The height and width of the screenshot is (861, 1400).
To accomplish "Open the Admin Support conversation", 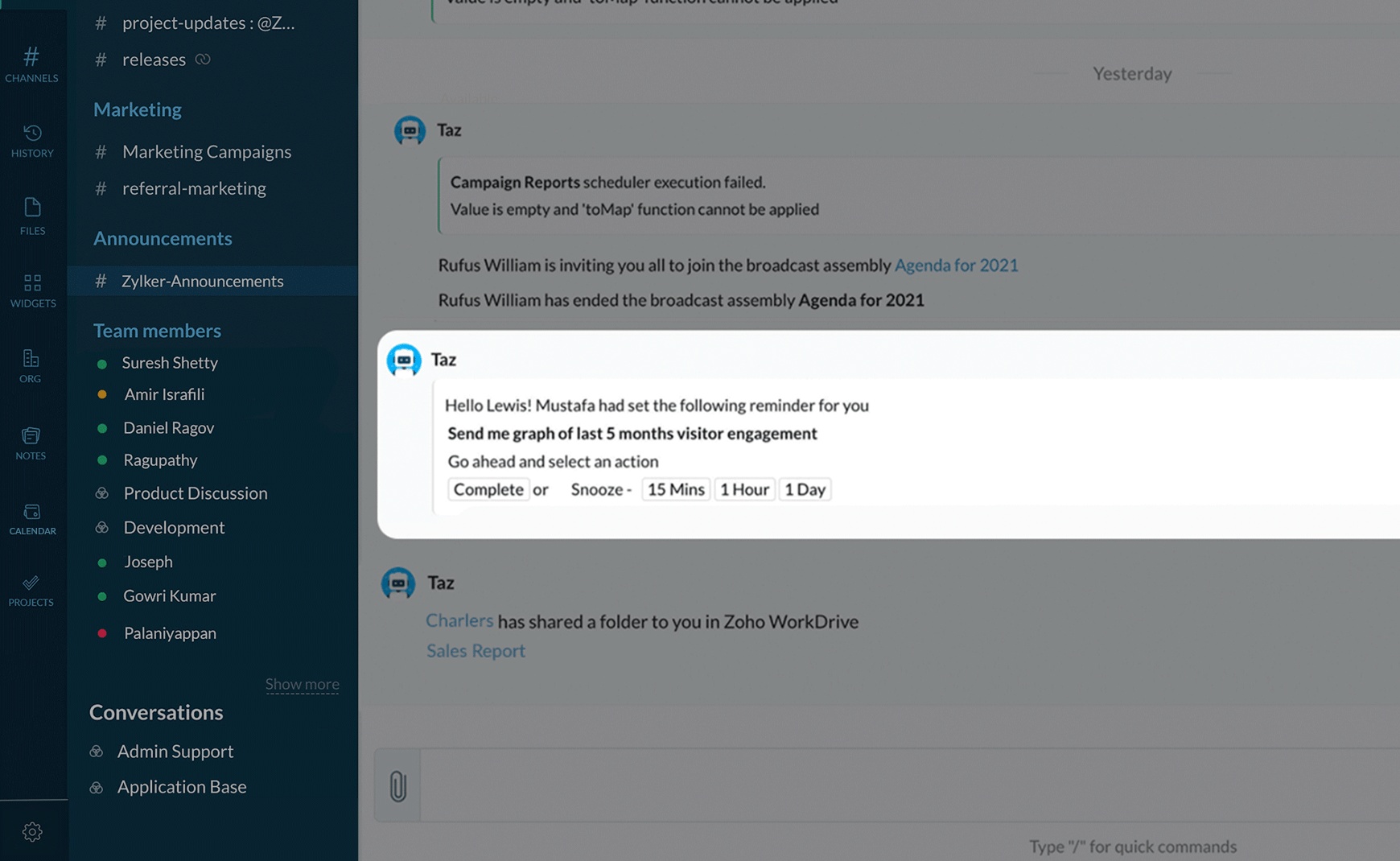I will (175, 752).
